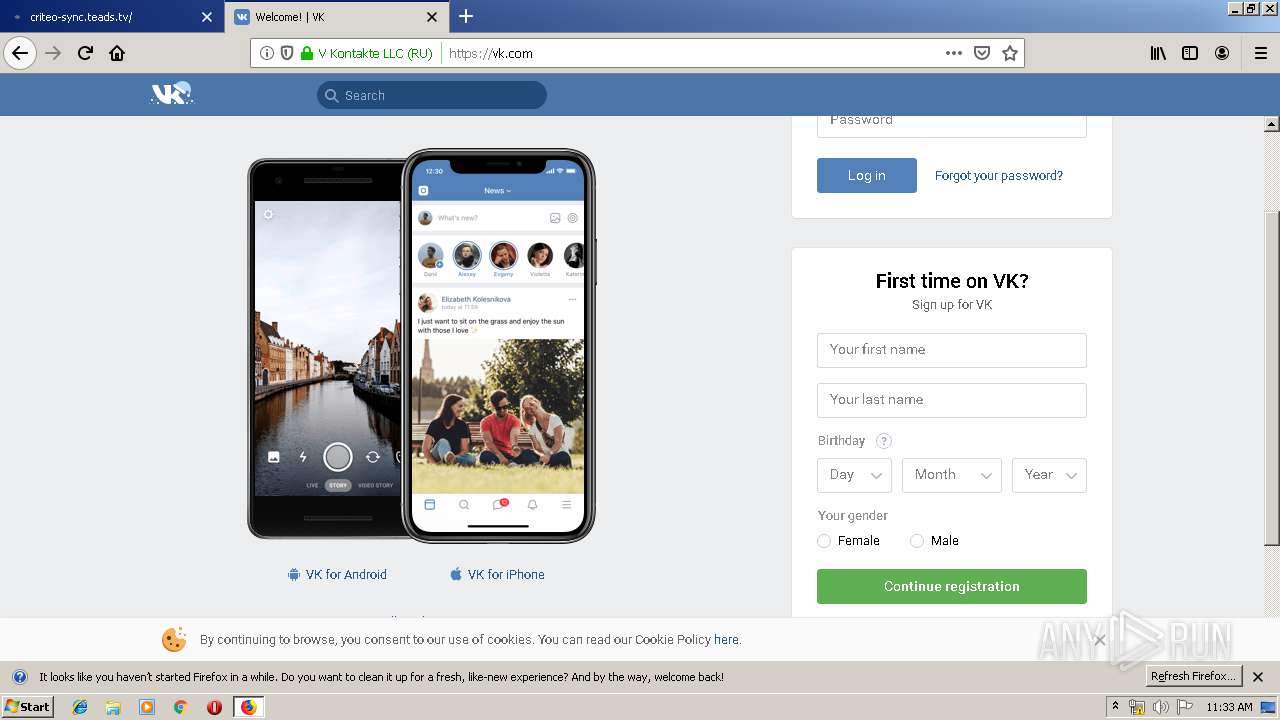Toggle the sidebar view icon
The image size is (1280, 720).
pos(1190,54)
